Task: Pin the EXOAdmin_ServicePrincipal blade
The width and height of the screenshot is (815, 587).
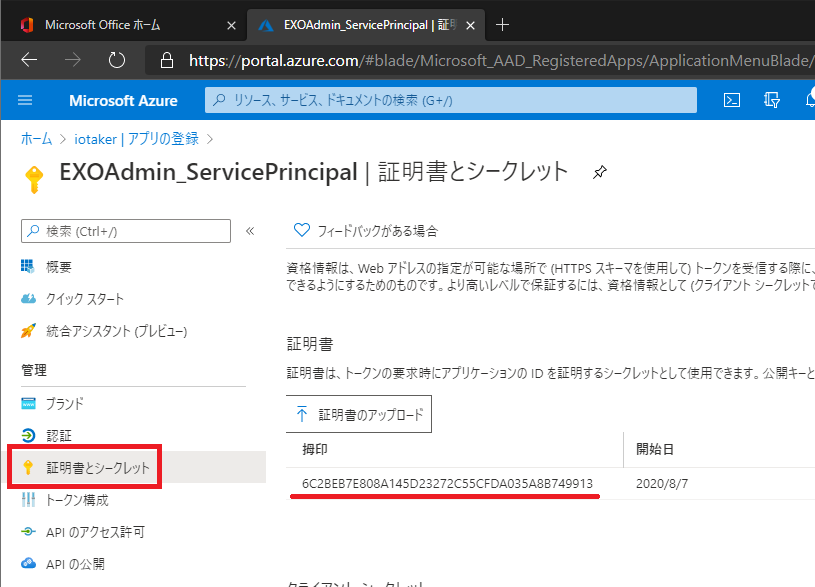Action: (x=599, y=172)
